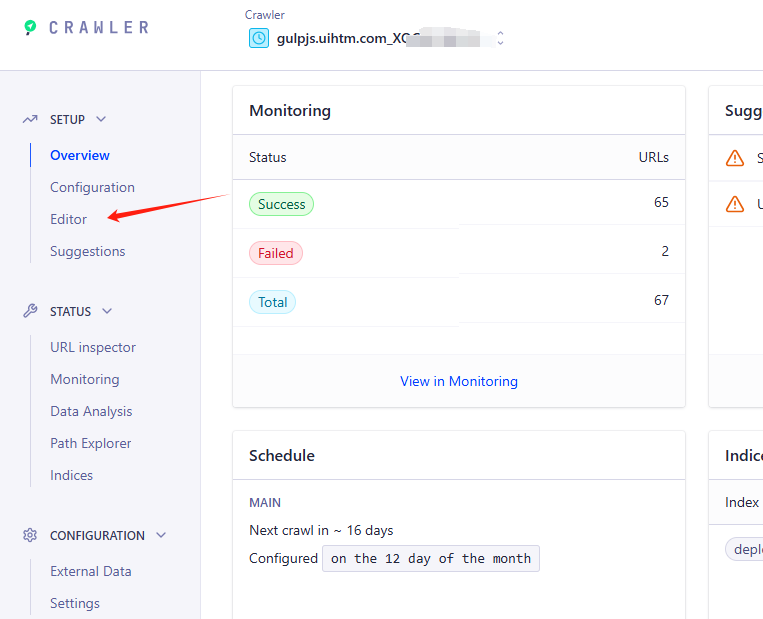Click the Status wrench icon
Viewport: 763px width, 619px height.
tap(30, 311)
